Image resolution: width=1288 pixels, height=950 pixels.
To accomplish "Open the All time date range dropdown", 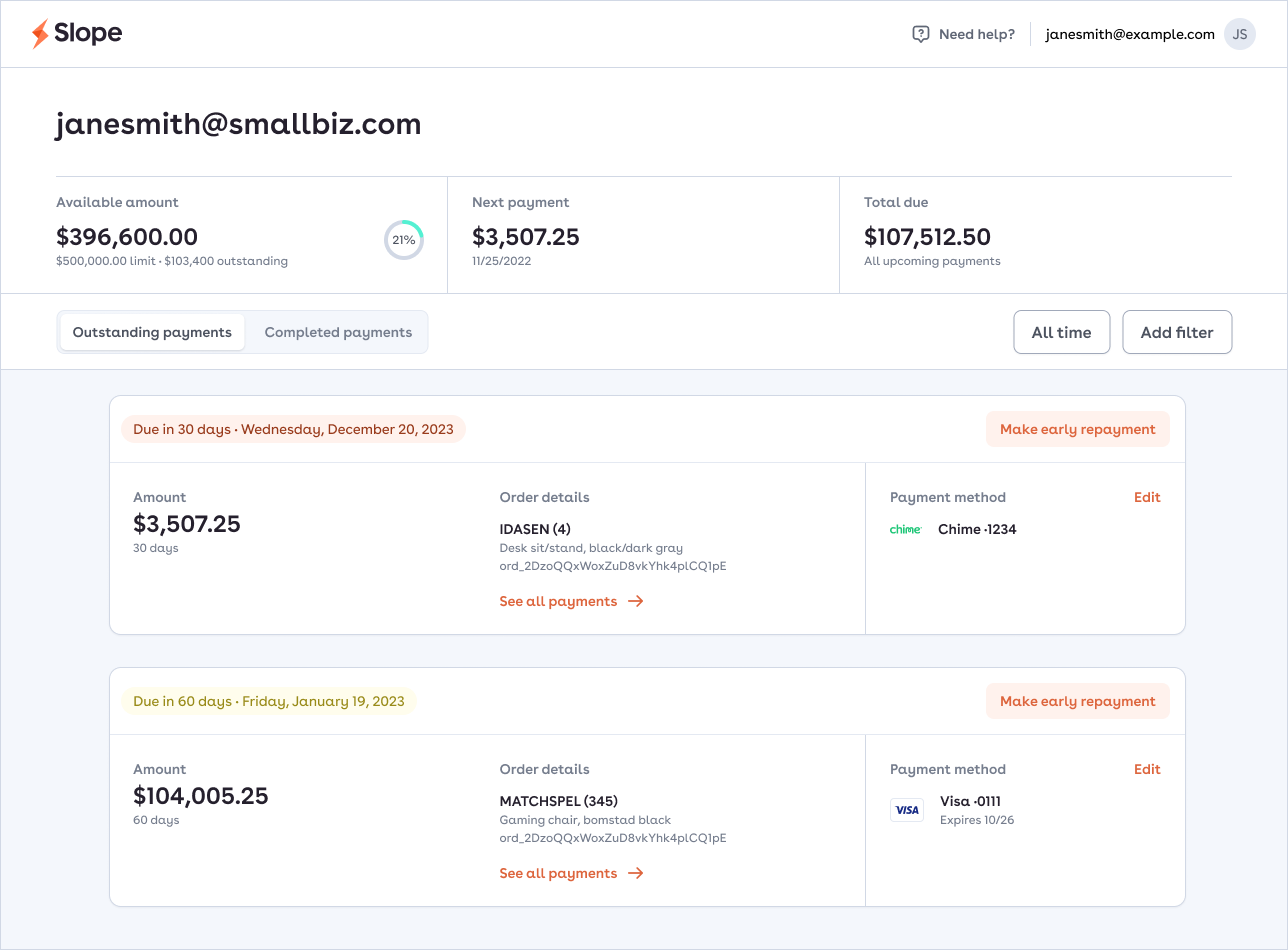I will click(1061, 332).
